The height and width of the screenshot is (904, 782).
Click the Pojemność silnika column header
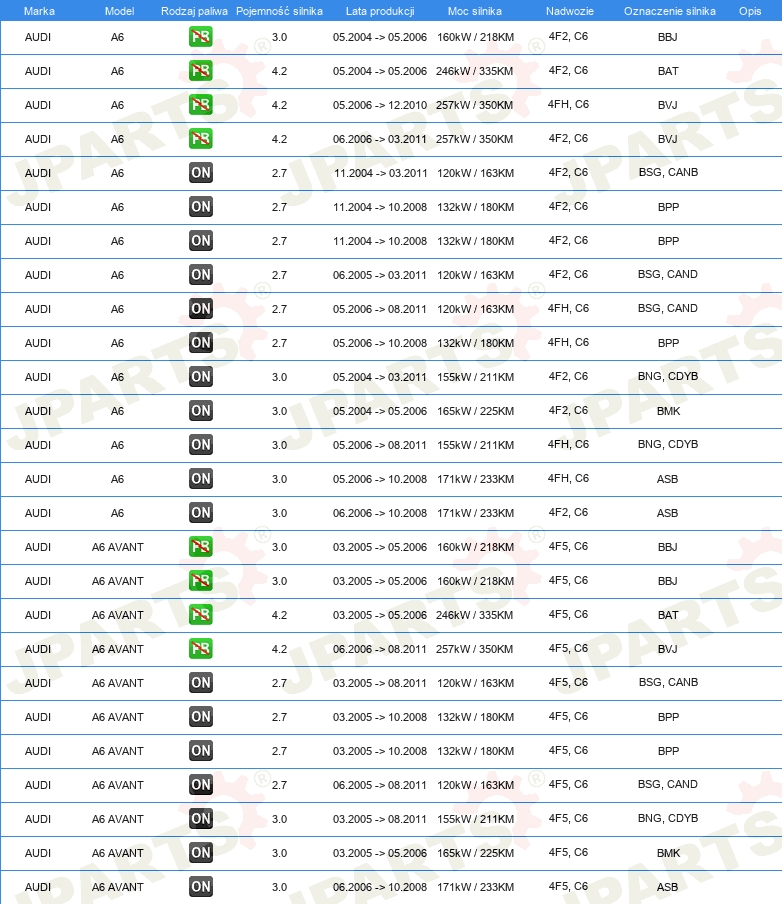pos(279,11)
